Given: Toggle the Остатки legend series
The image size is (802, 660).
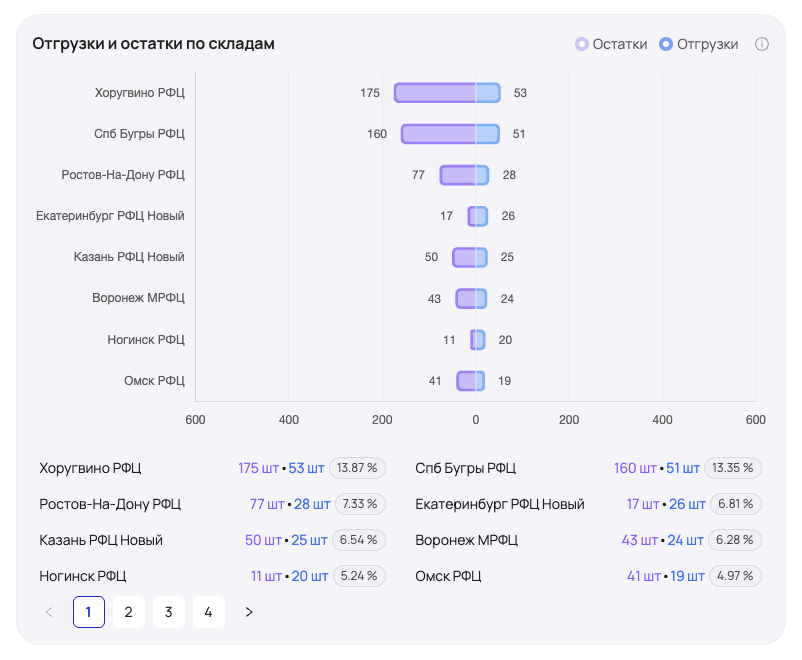Looking at the screenshot, I should 611,44.
